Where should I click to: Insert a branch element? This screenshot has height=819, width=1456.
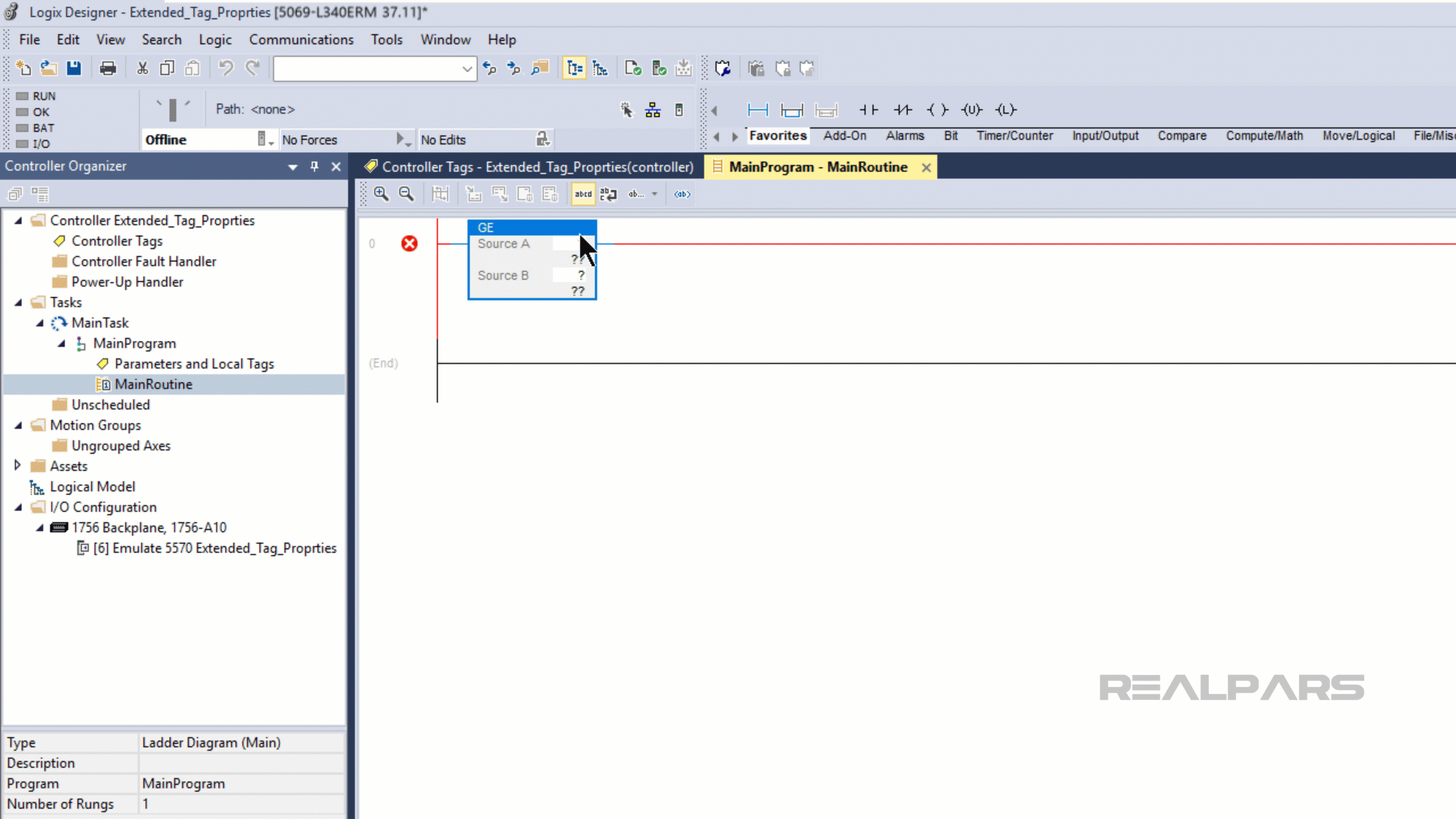(792, 110)
